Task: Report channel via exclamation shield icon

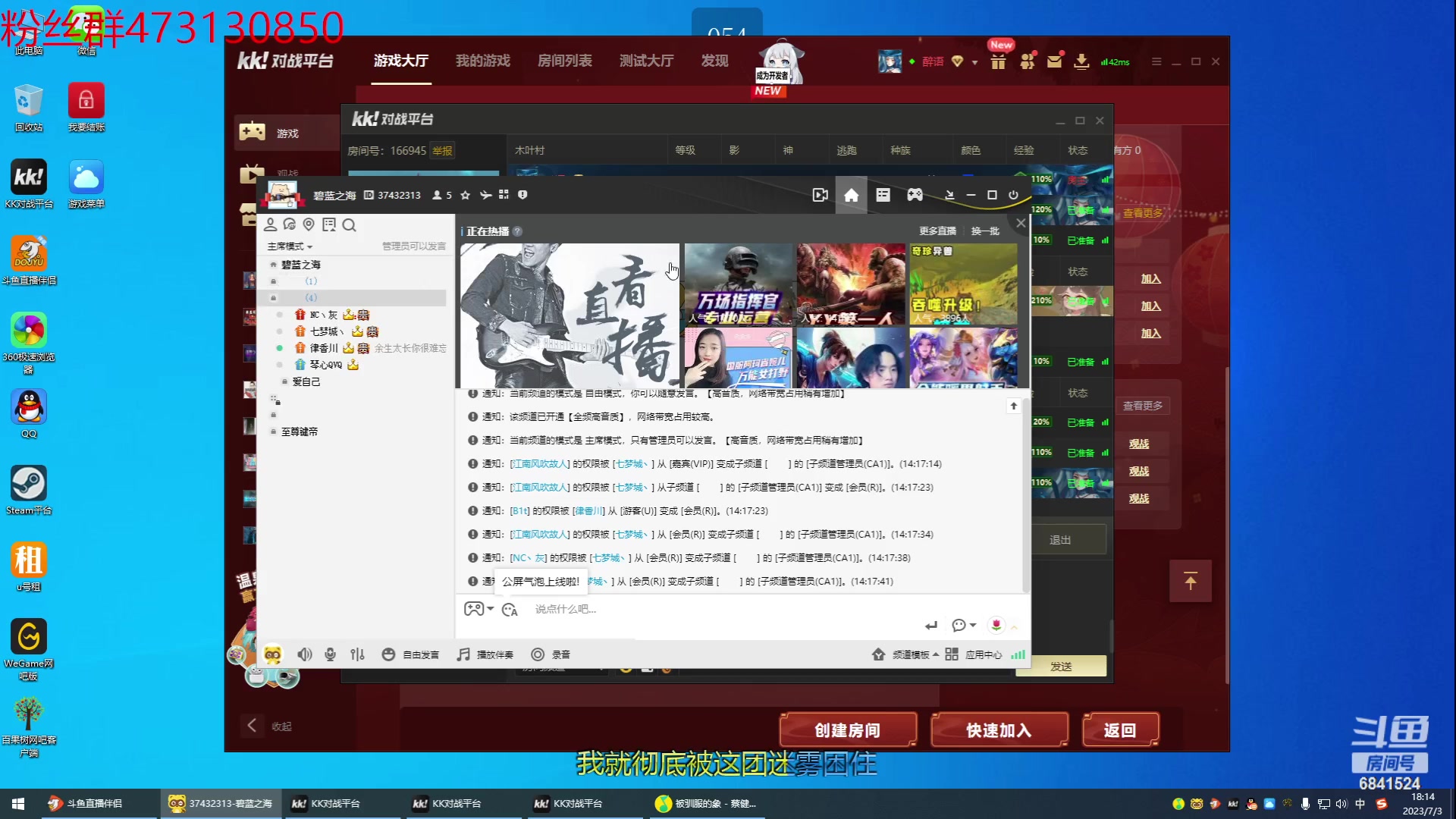Action: click(x=522, y=195)
